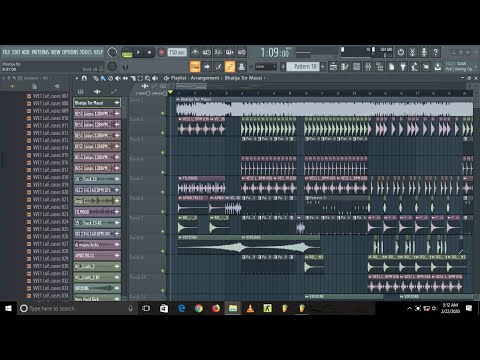480x360 pixels.
Task: Open the EDIT menu
Action: point(16,52)
